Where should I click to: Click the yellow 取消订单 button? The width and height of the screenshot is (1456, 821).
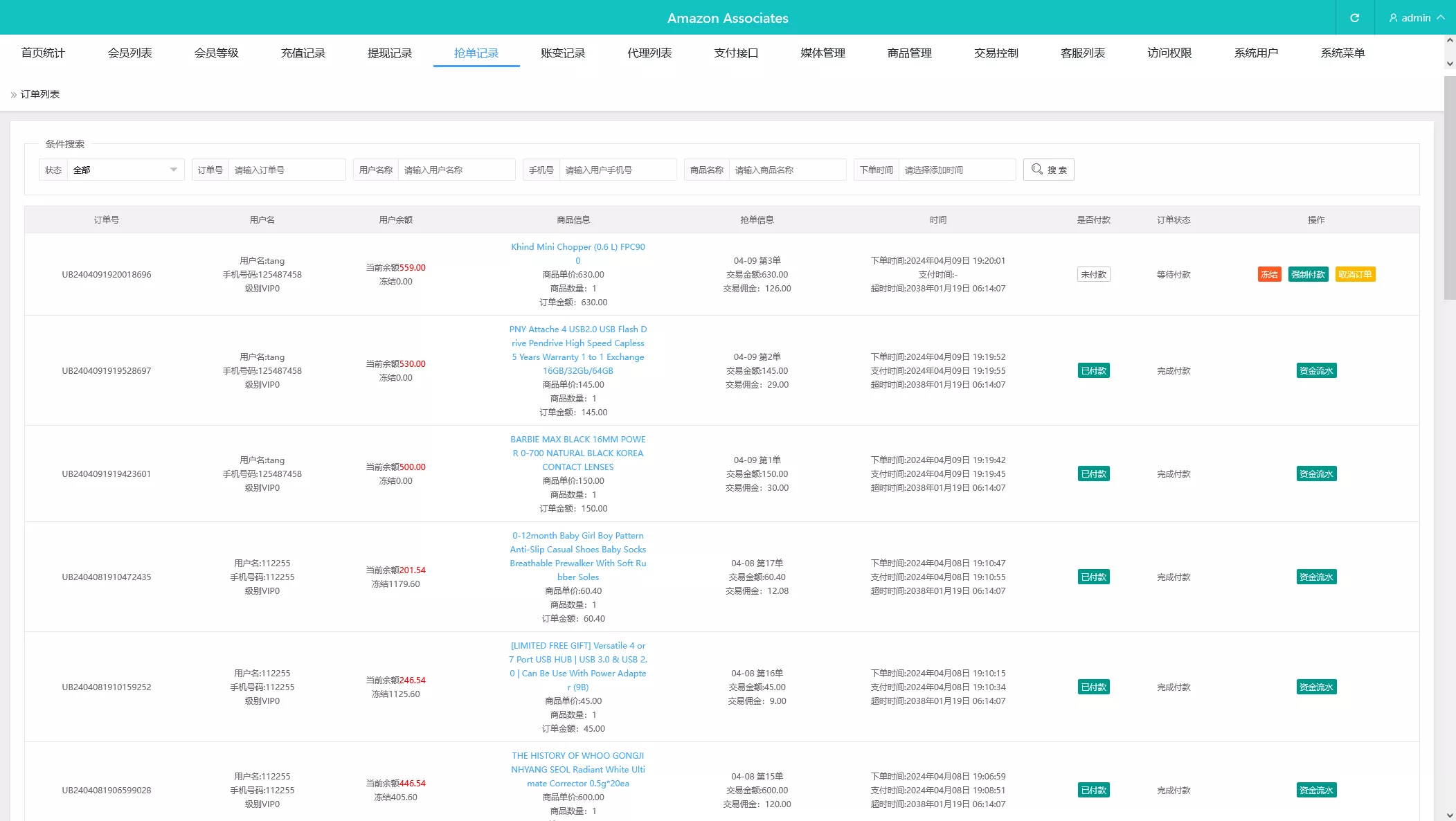1354,275
